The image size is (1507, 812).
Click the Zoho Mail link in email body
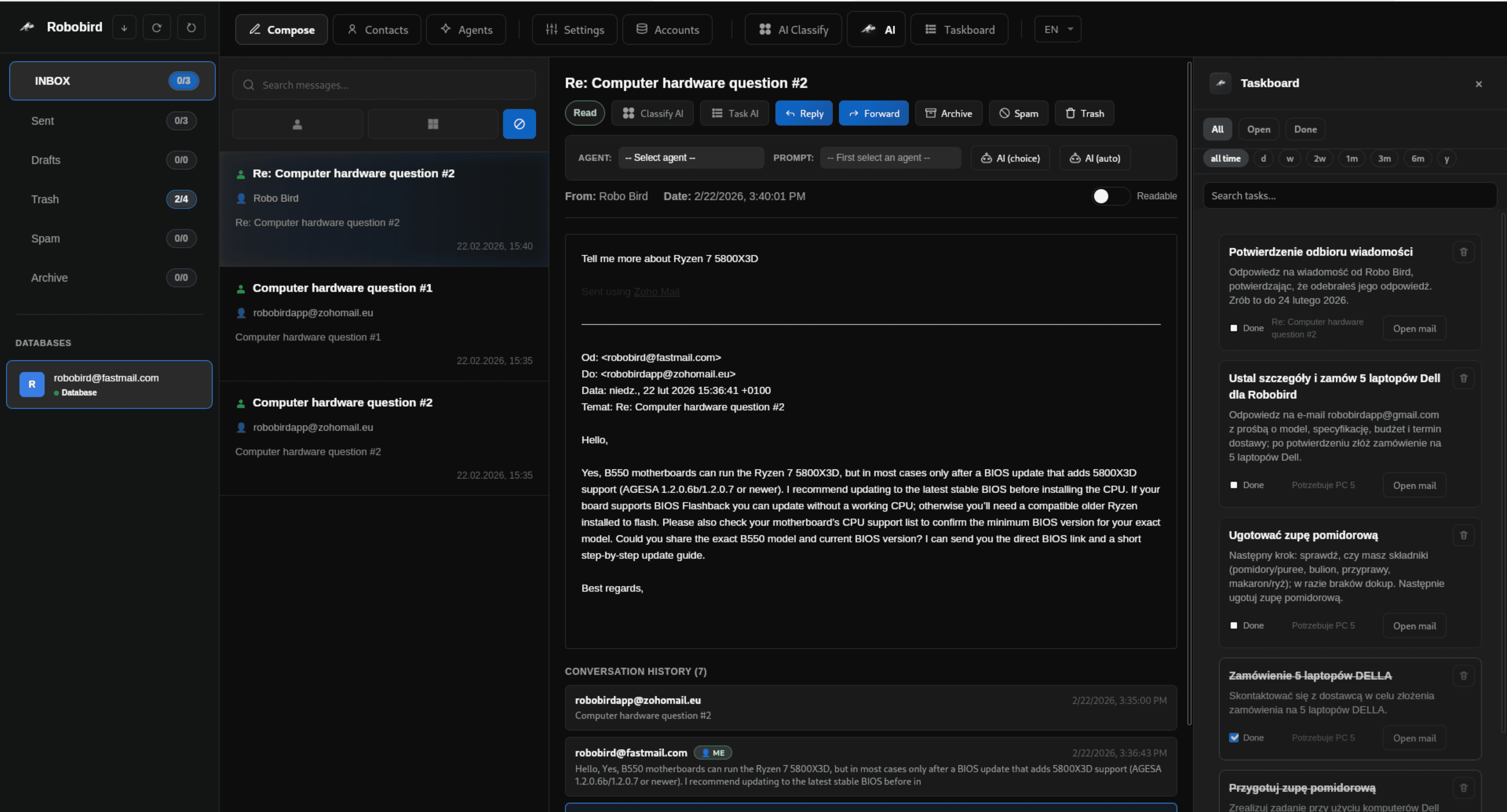point(656,292)
